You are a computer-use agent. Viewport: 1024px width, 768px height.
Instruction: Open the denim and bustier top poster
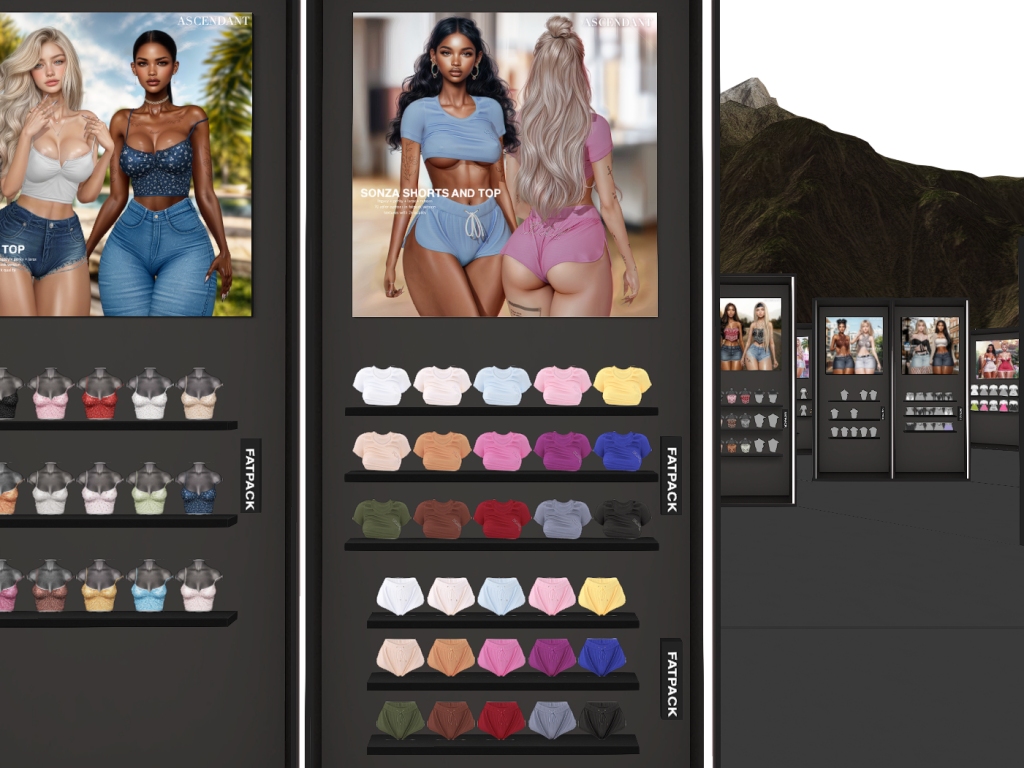(x=126, y=165)
